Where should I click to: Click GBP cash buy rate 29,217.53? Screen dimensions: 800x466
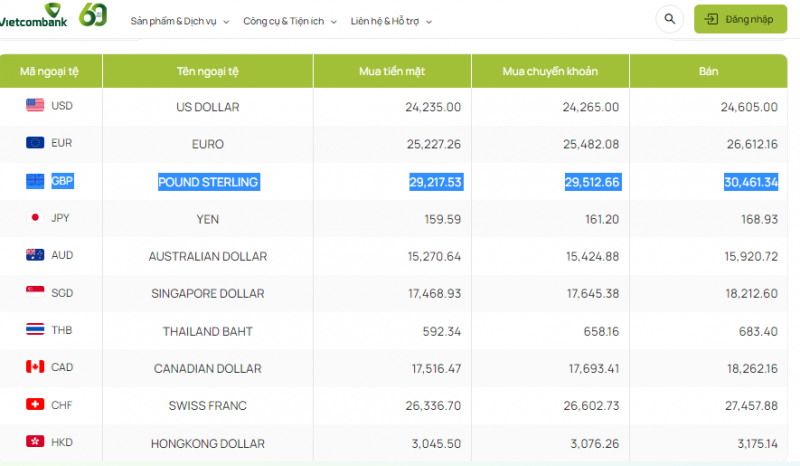436,182
